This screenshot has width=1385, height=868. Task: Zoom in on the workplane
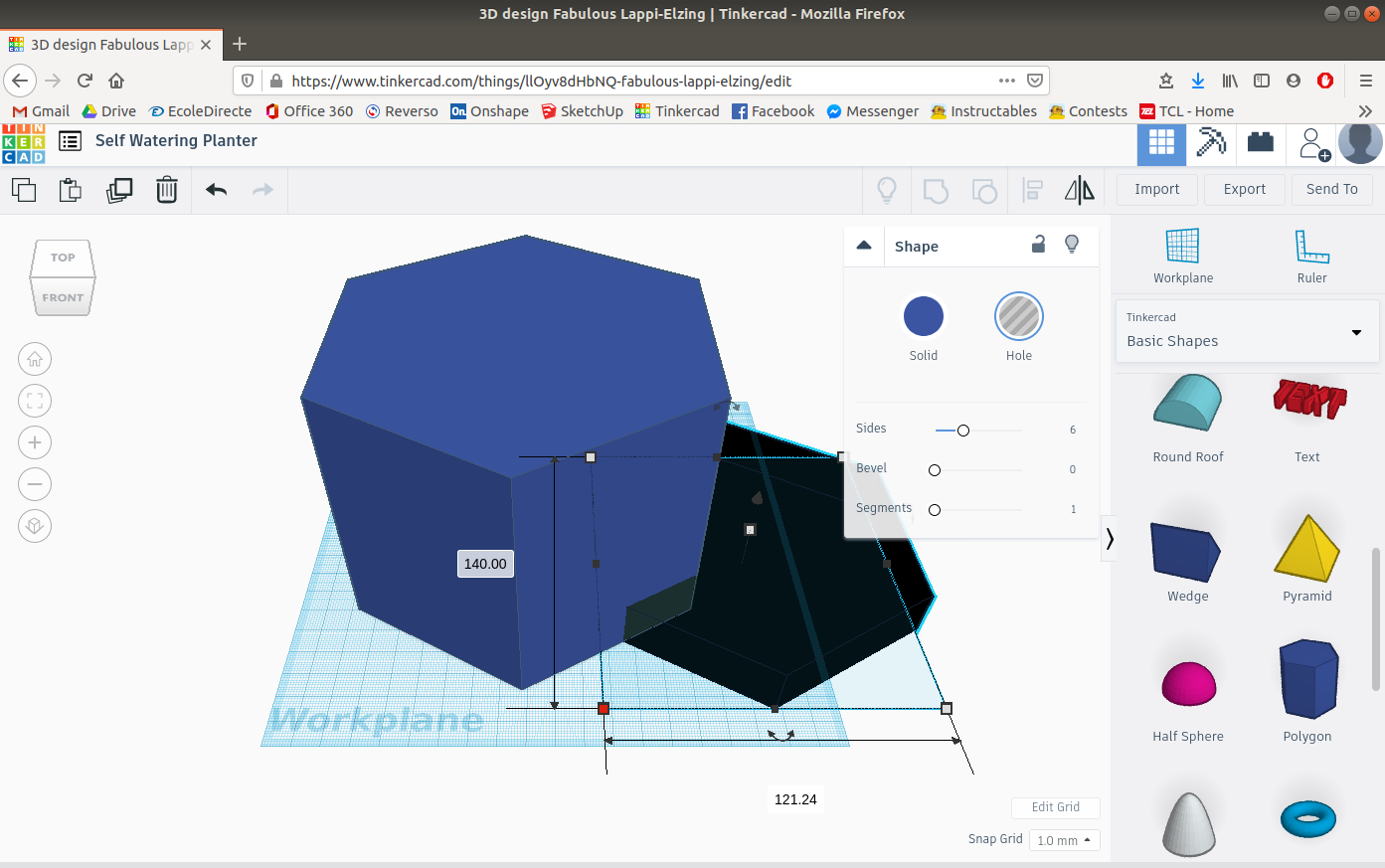point(35,442)
